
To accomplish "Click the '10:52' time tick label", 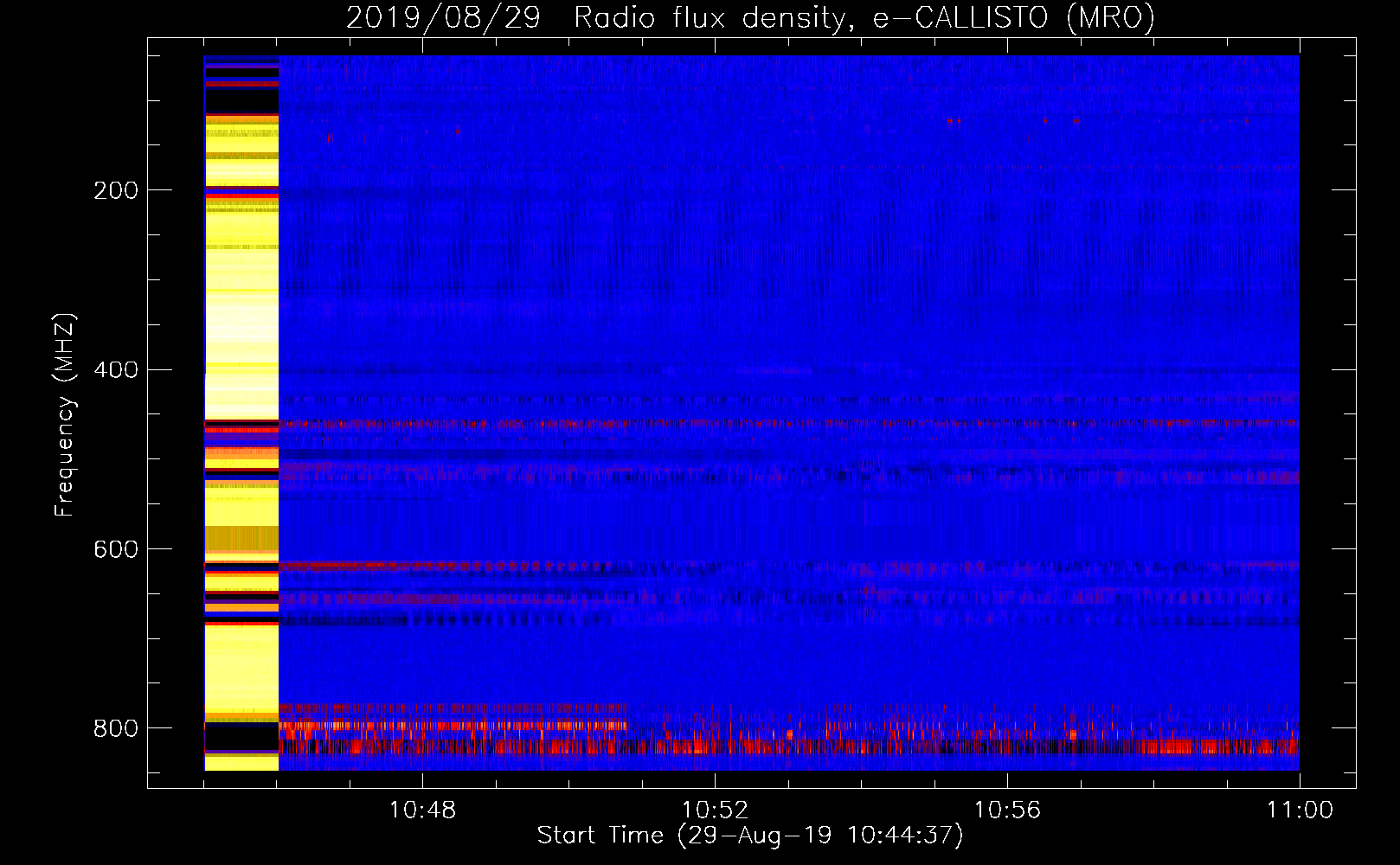I will coord(715,810).
